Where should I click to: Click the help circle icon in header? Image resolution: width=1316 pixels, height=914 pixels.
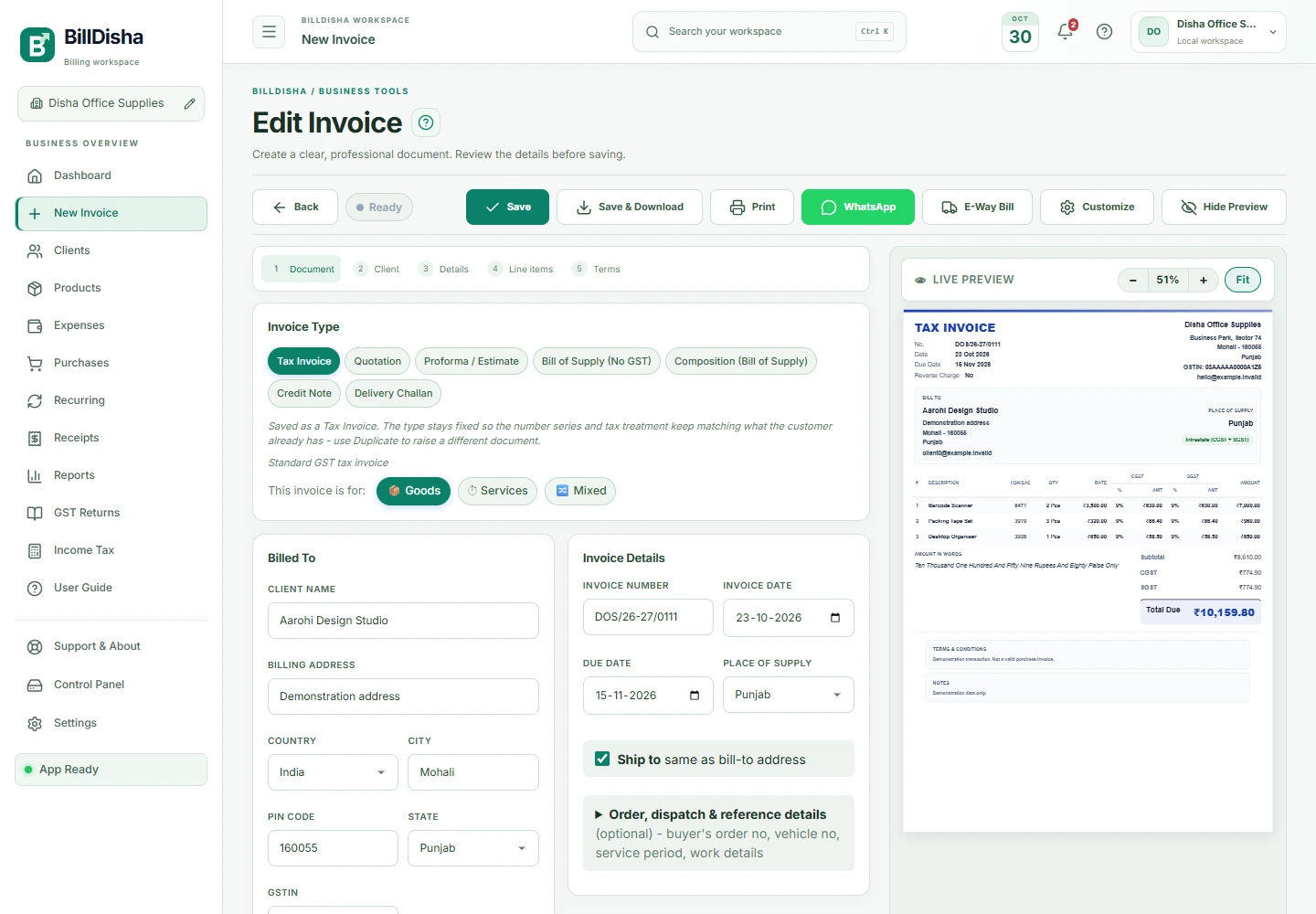pyautogui.click(x=1104, y=32)
